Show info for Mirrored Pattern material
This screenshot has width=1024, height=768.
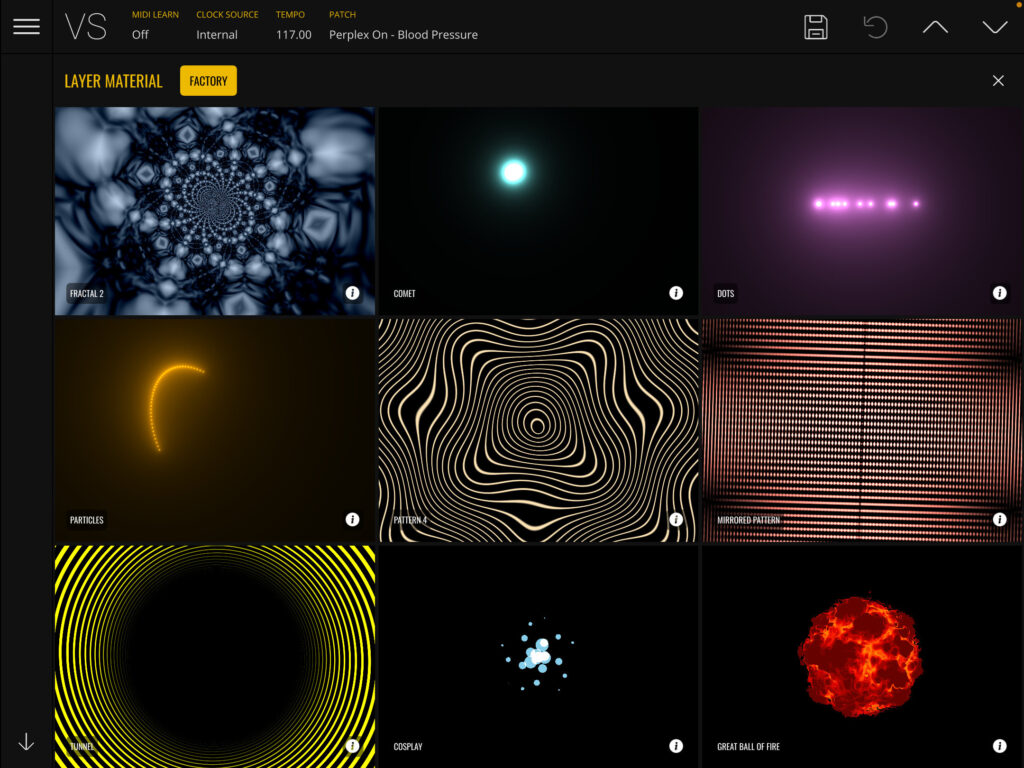[x=999, y=519]
